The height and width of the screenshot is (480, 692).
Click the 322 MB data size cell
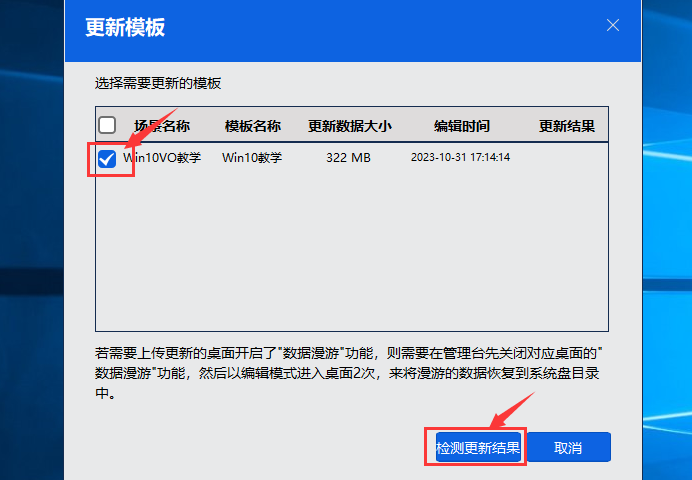pos(349,158)
